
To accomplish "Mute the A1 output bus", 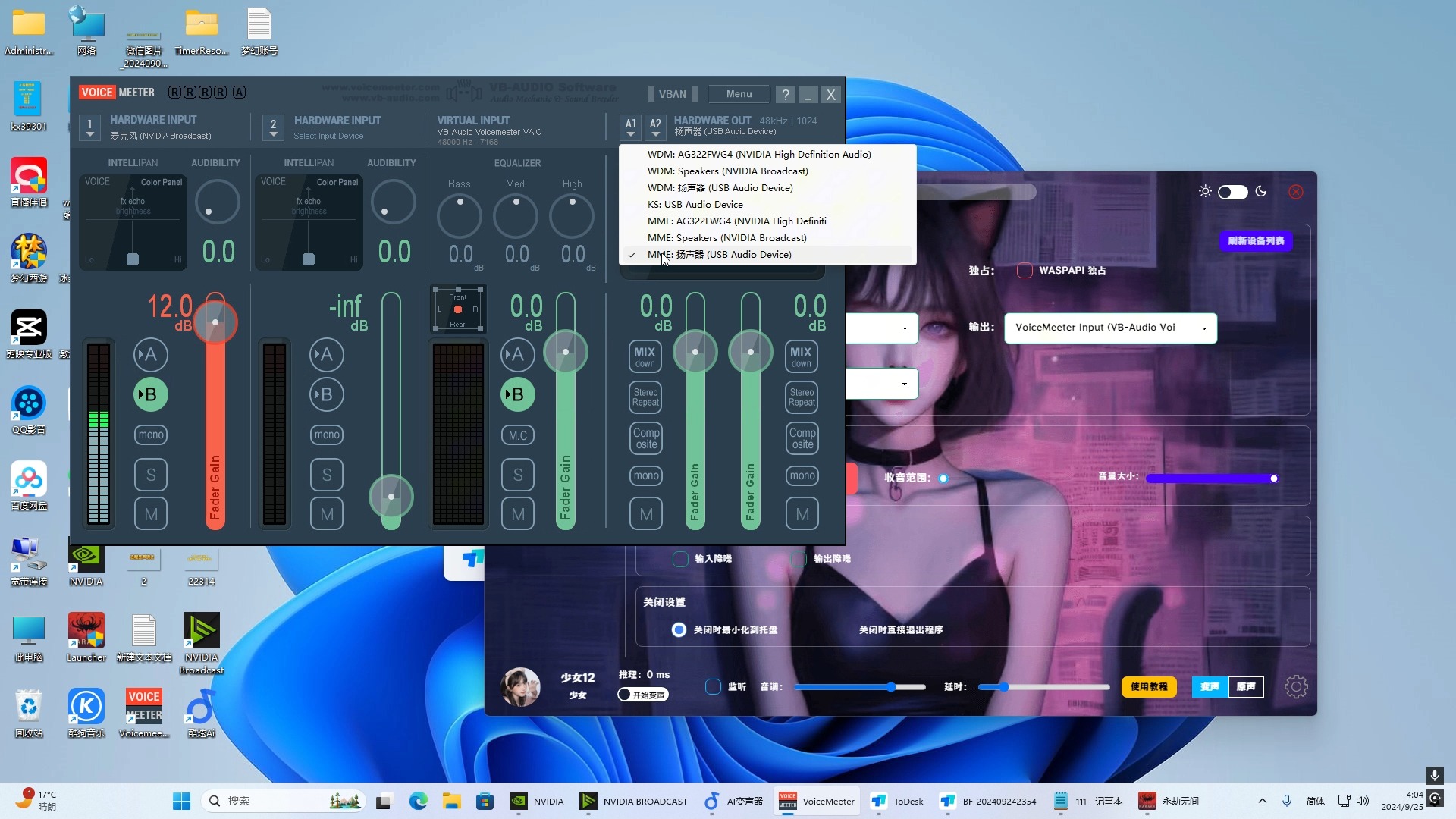I will [x=646, y=514].
